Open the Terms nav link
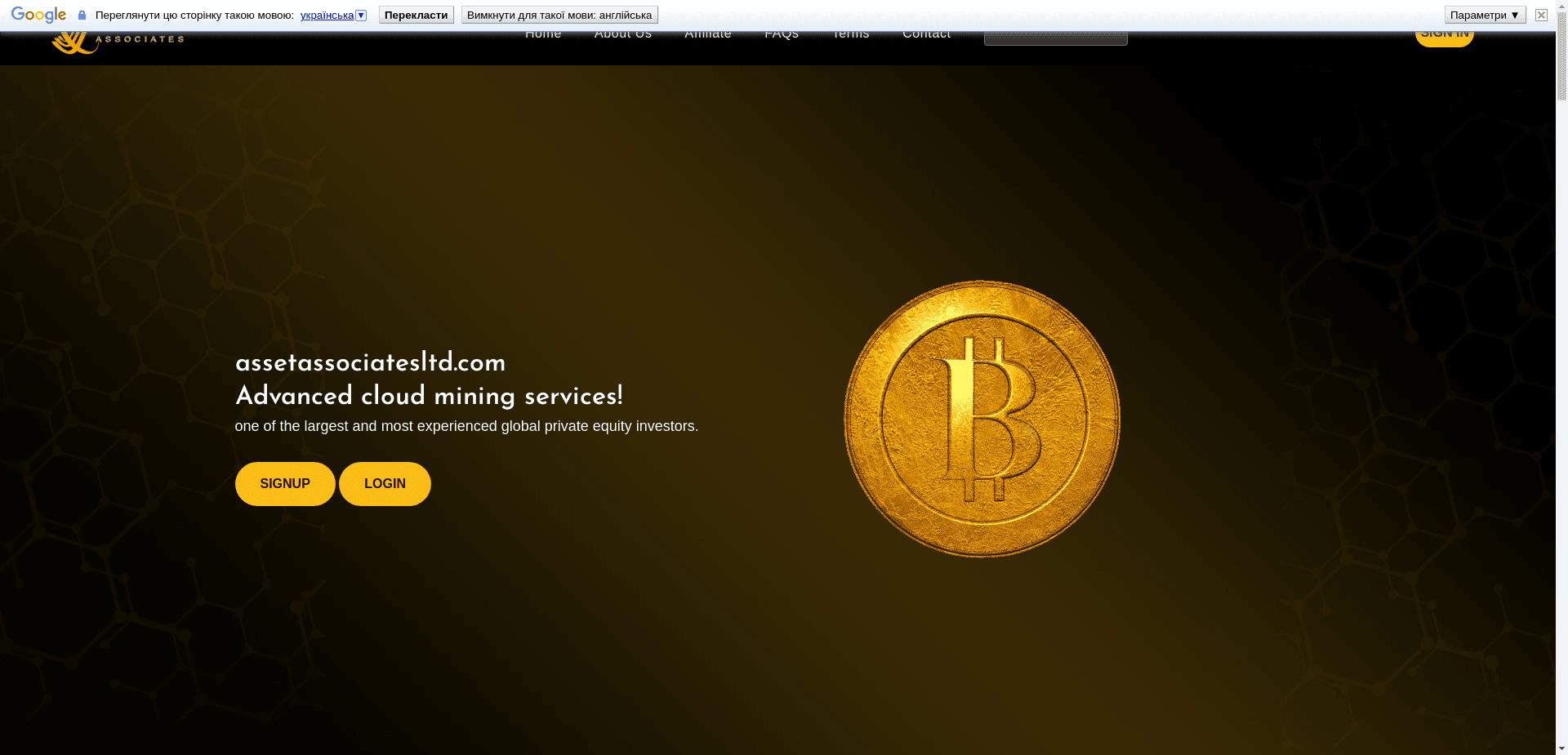 pyautogui.click(x=850, y=35)
